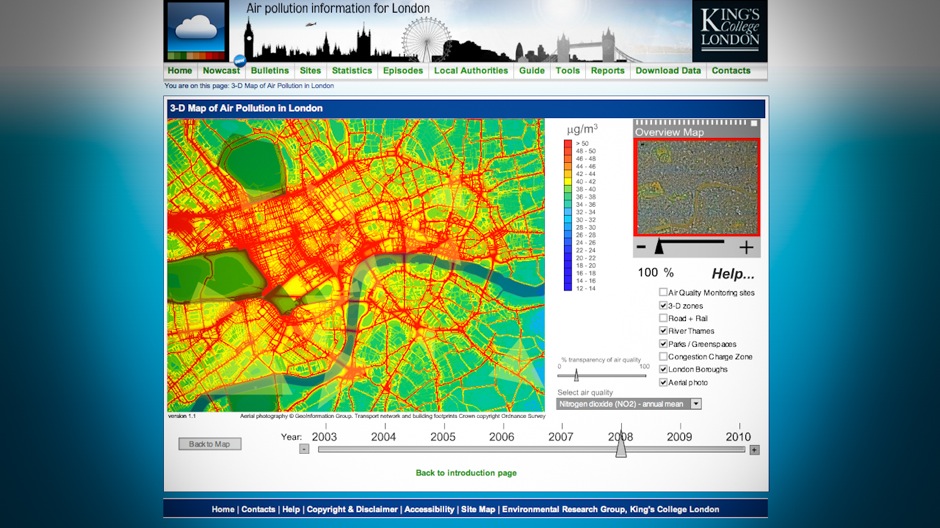Zoom in with overview map plus icon
The height and width of the screenshot is (528, 940).
[746, 247]
